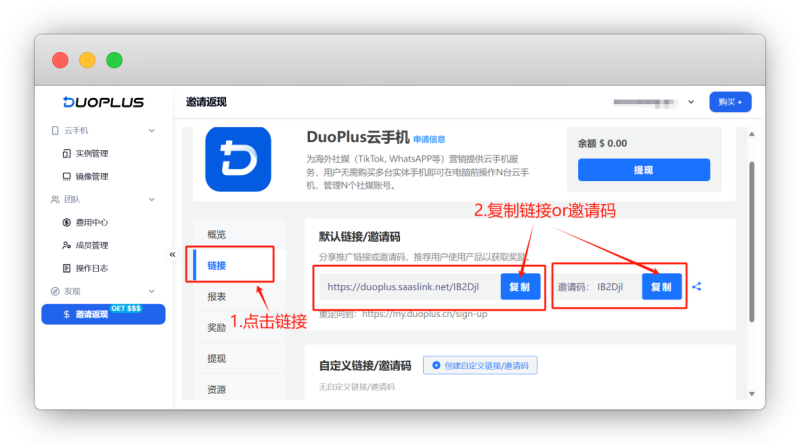Copy the invite code with 复制
This screenshot has height=444, width=800.
pyautogui.click(x=662, y=287)
